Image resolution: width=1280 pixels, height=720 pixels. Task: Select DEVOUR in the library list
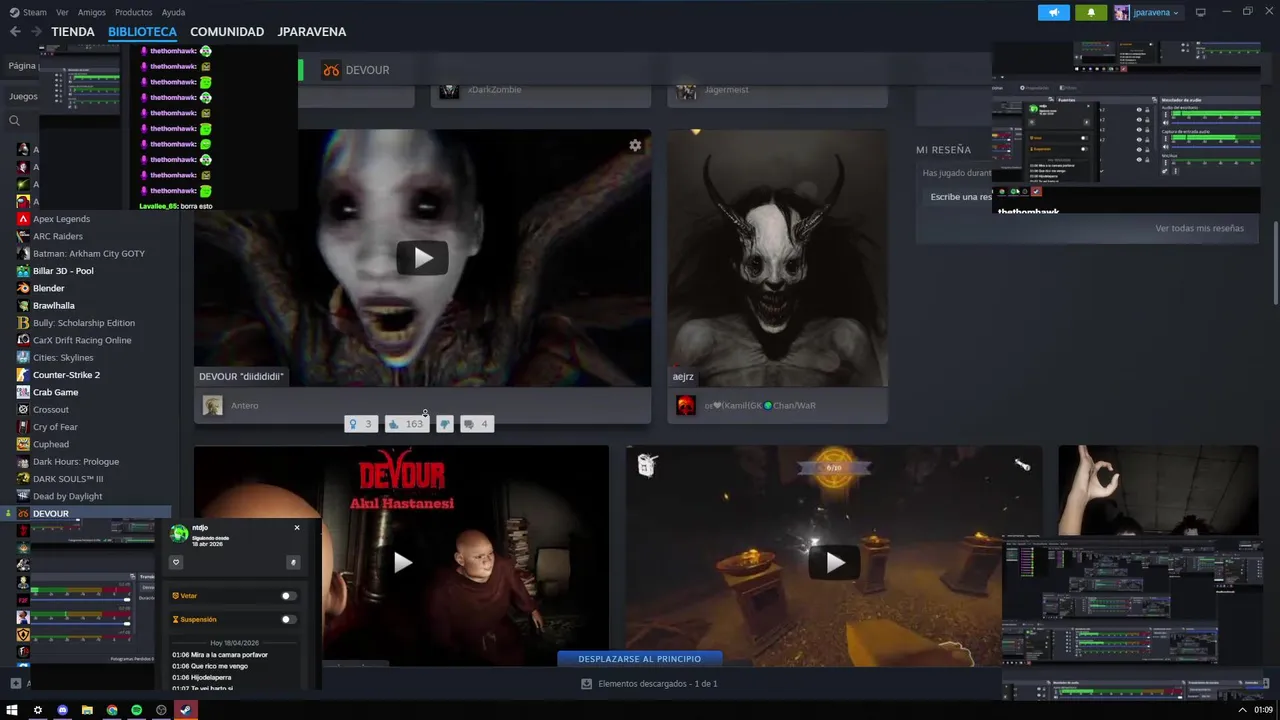[50, 514]
